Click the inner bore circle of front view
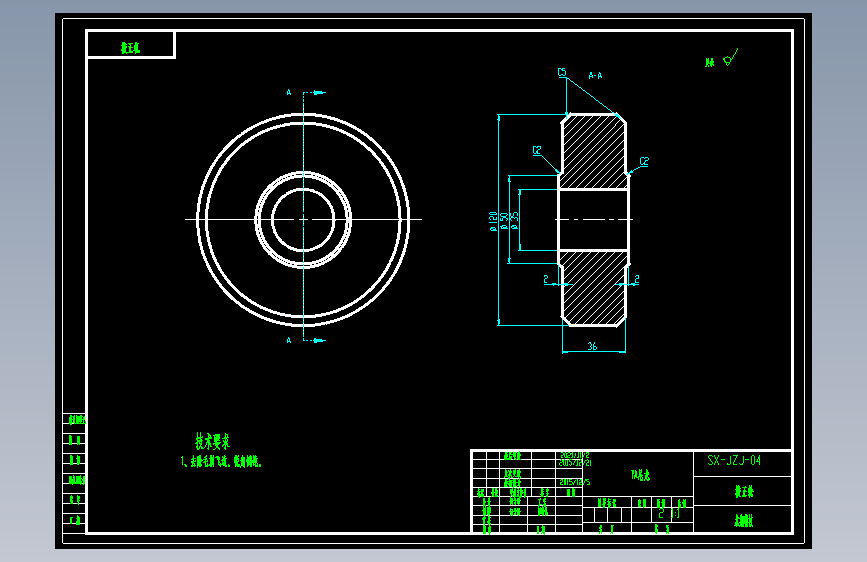This screenshot has height=562, width=867. [x=303, y=220]
